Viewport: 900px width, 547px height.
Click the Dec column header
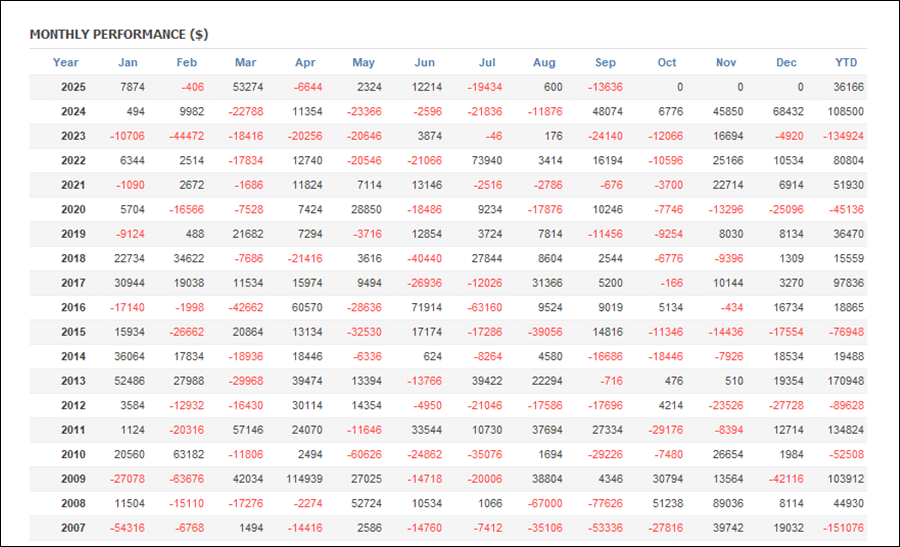pyautogui.click(x=786, y=62)
